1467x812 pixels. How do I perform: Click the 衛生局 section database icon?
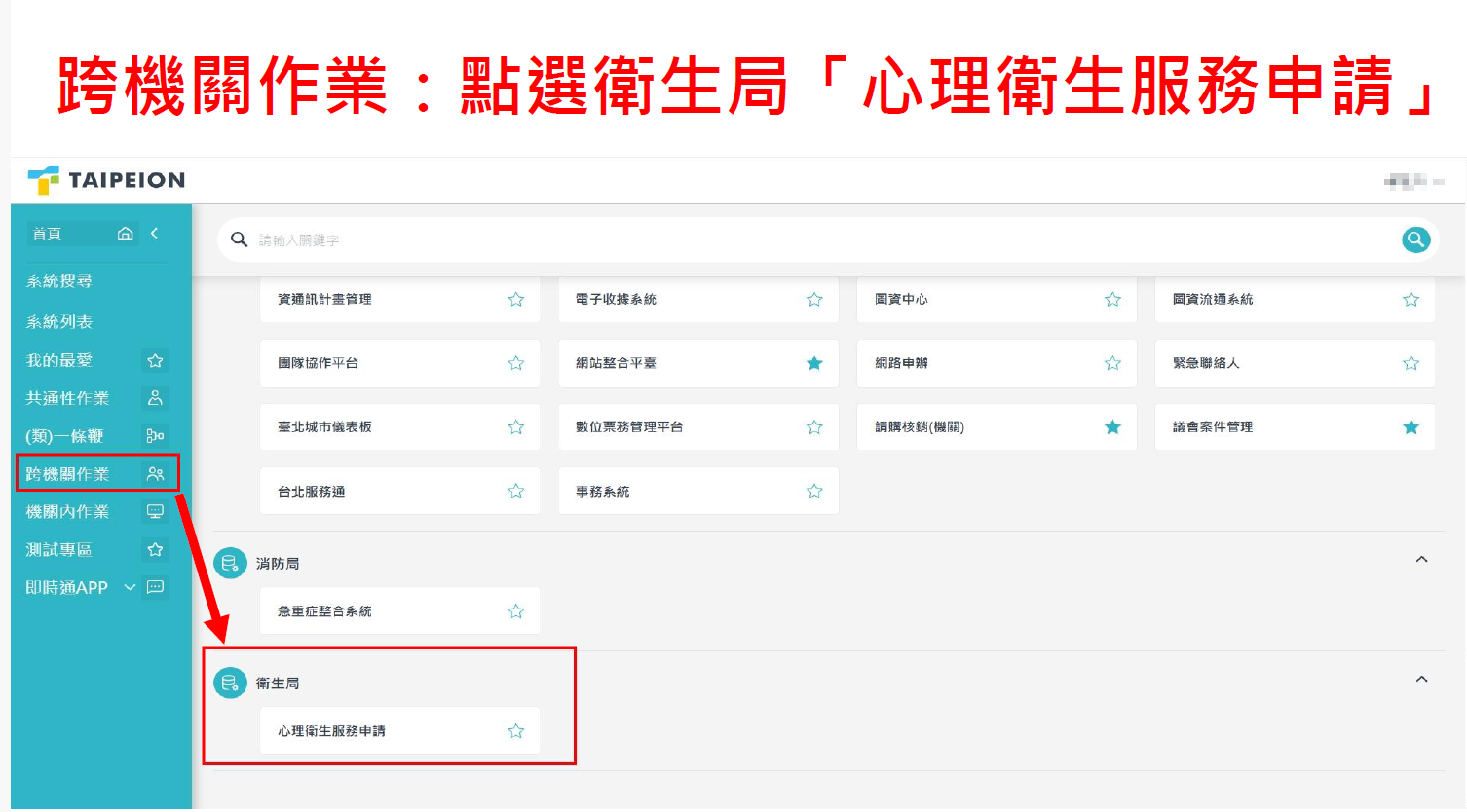point(230,683)
